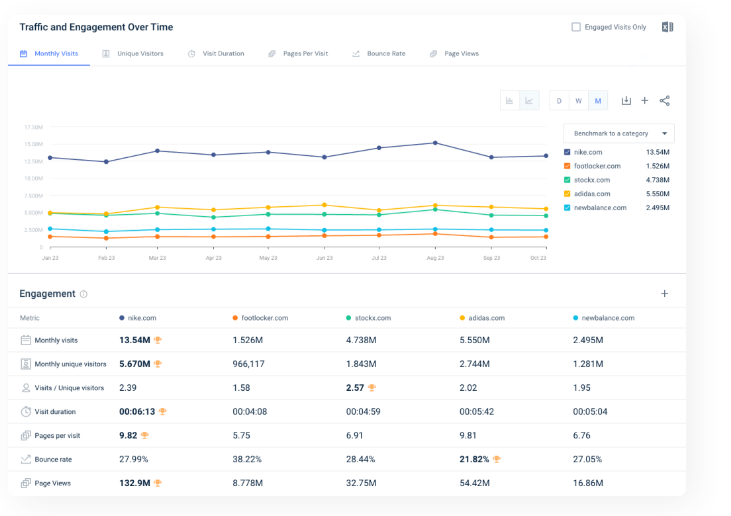
Task: Click nike.com column header in Engagement table
Action: 138,318
